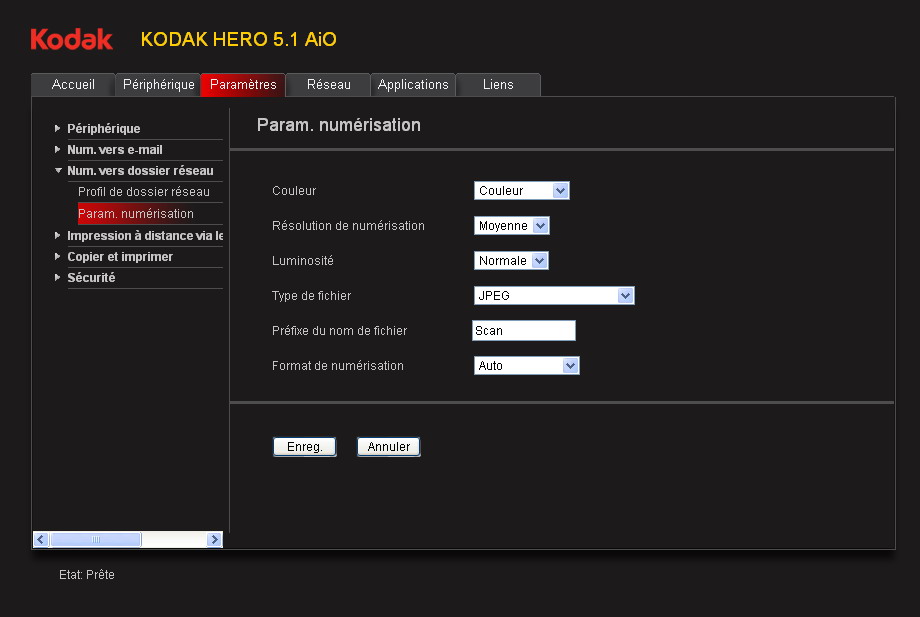Expand the Copier et imprimer section
The width and height of the screenshot is (920, 617).
pyautogui.click(x=119, y=257)
